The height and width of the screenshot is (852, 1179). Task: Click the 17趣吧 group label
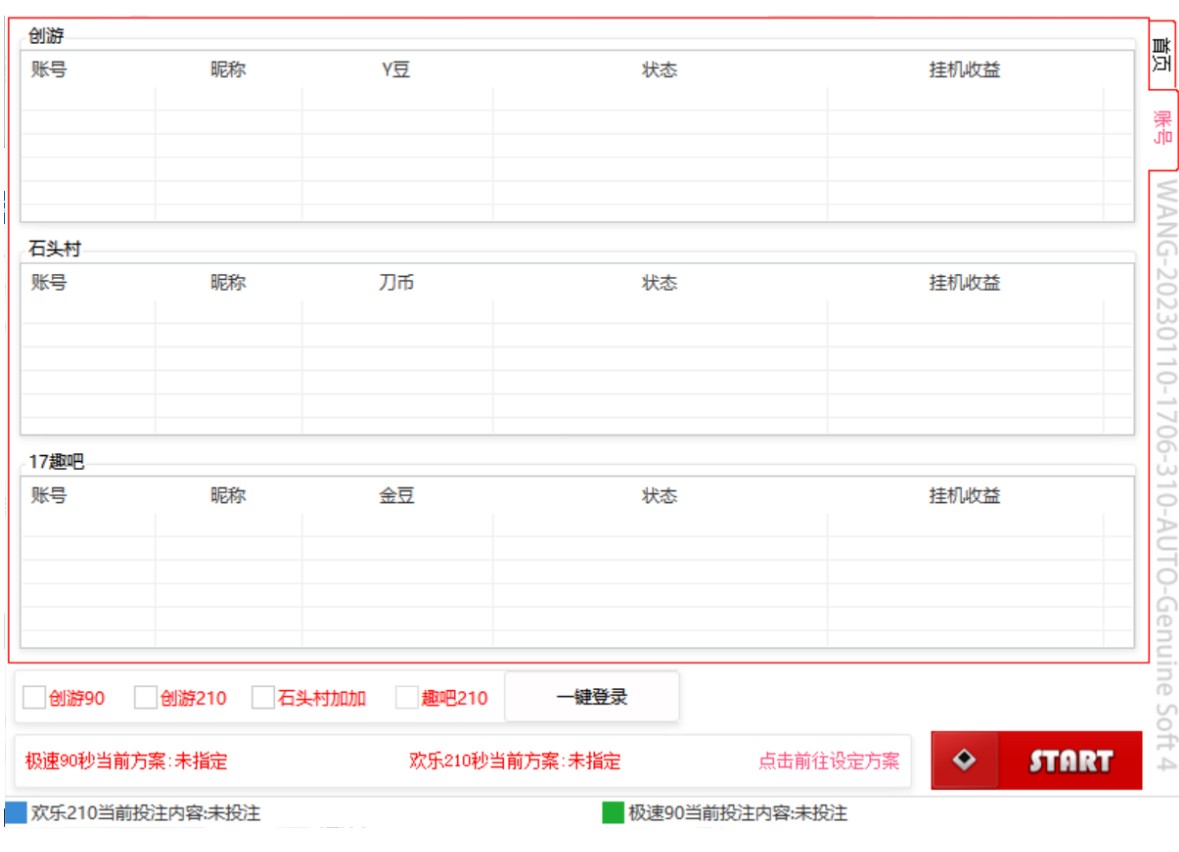point(56,461)
